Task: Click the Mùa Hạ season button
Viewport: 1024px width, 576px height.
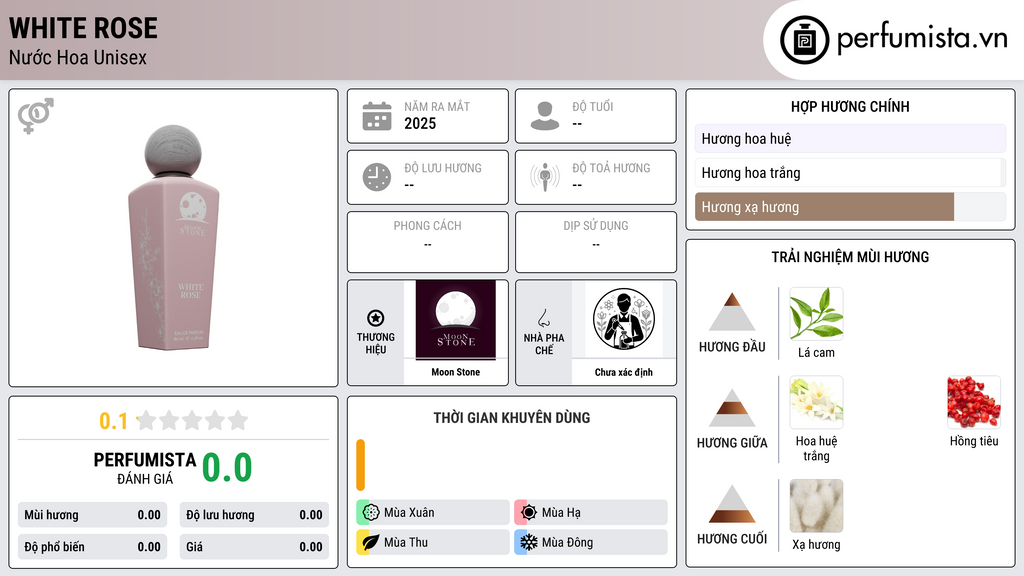Action: (x=591, y=513)
